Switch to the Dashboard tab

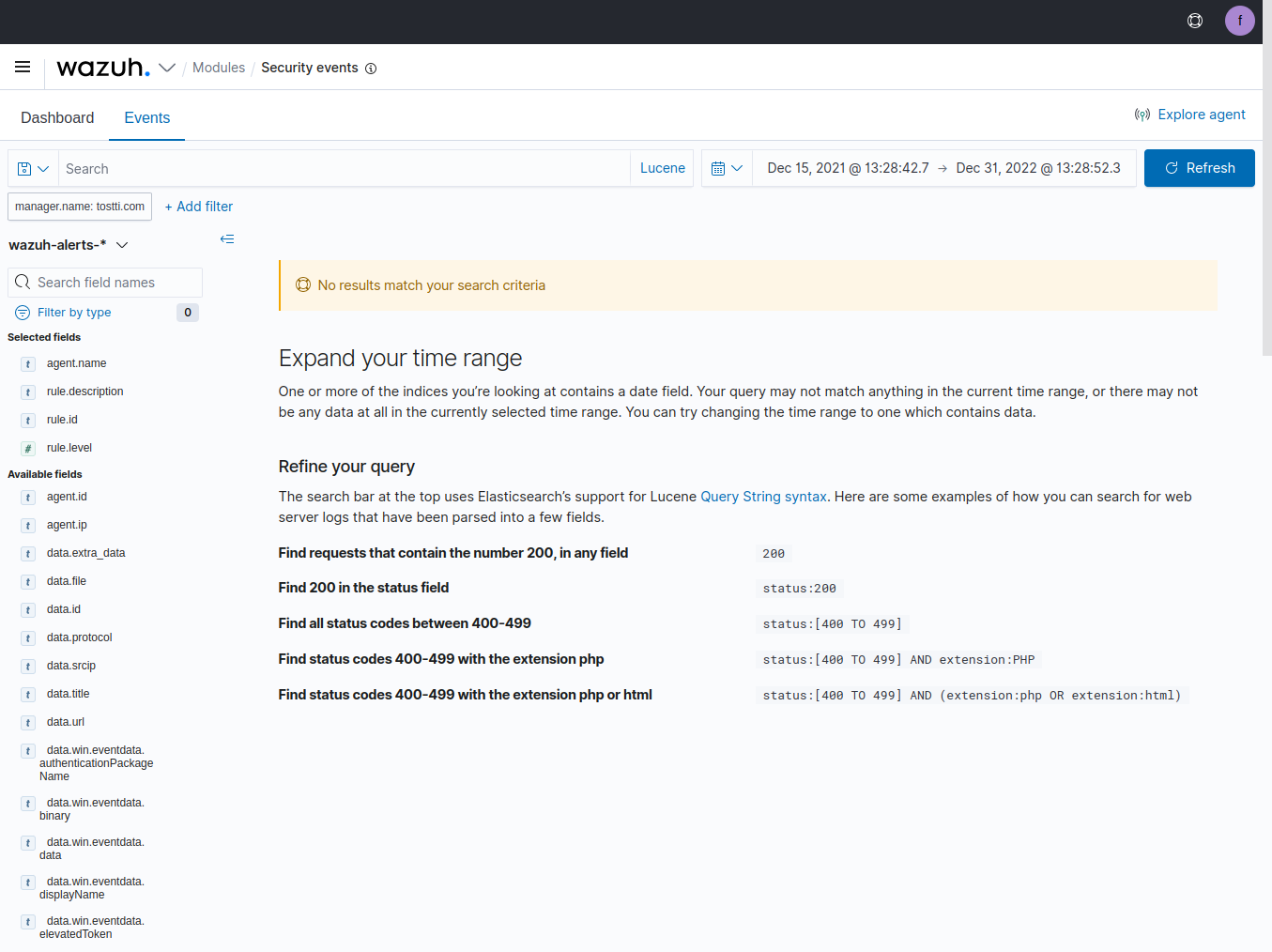click(x=57, y=117)
